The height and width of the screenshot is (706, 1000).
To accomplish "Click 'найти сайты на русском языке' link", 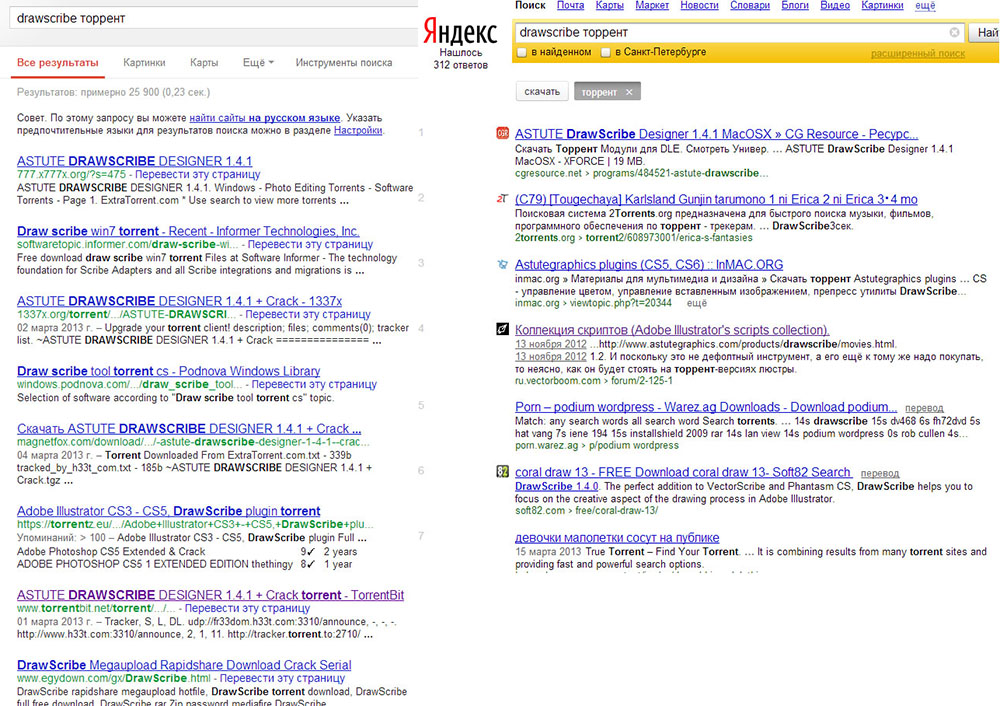I will (265, 118).
